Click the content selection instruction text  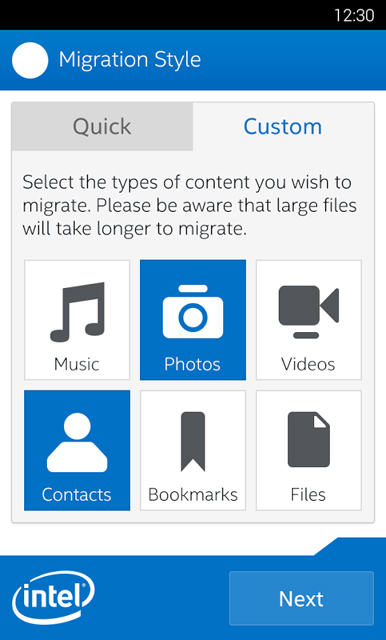(190, 206)
